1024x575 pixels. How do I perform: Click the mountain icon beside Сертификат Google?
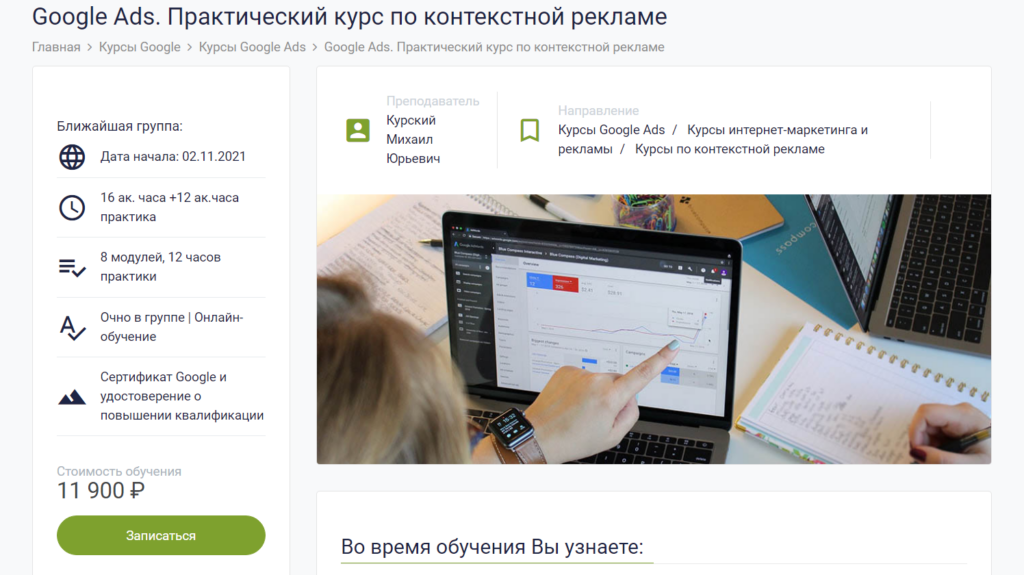point(72,397)
